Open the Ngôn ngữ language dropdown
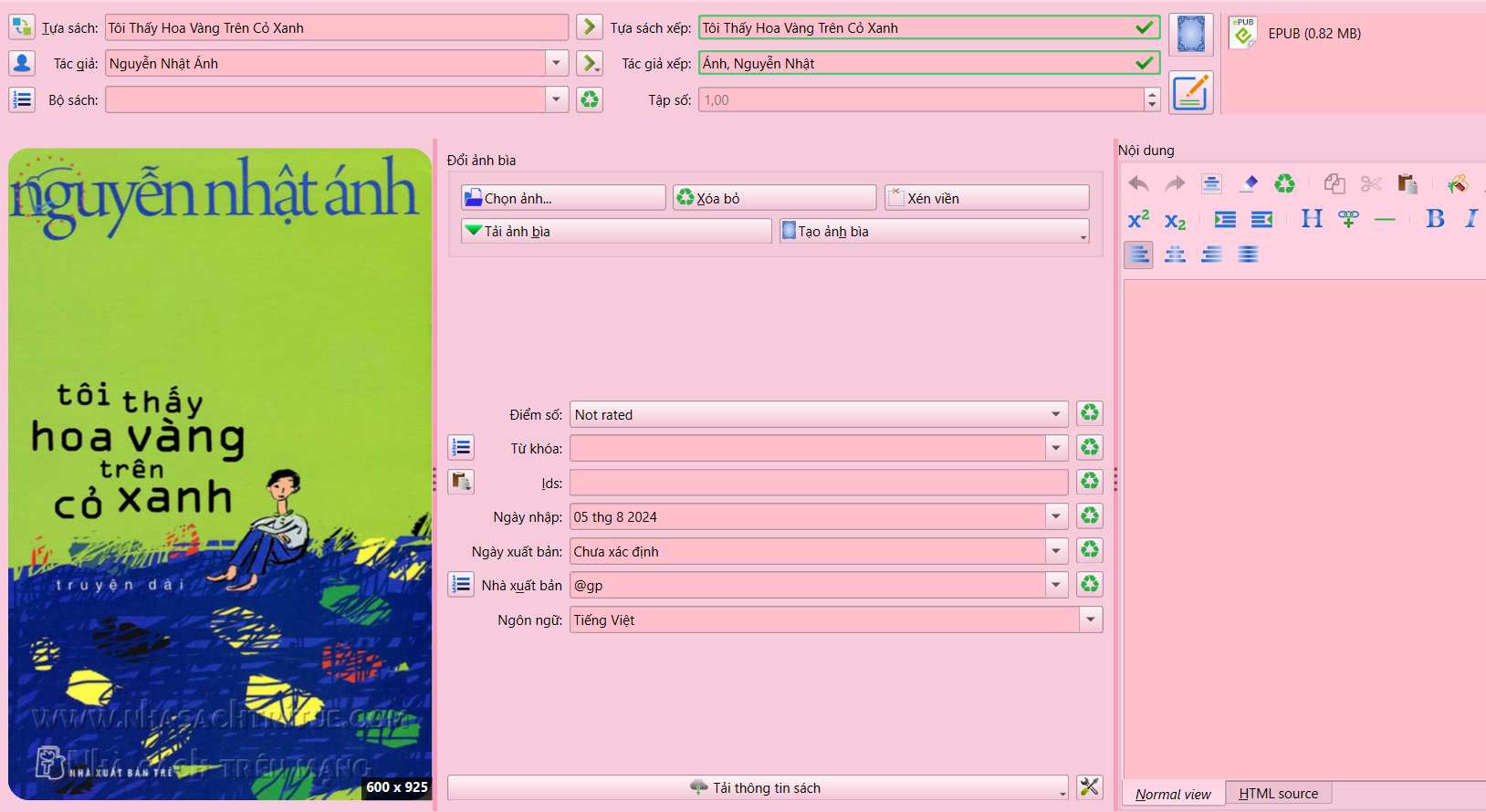Screen dimensions: 1486x812 click(1091, 619)
